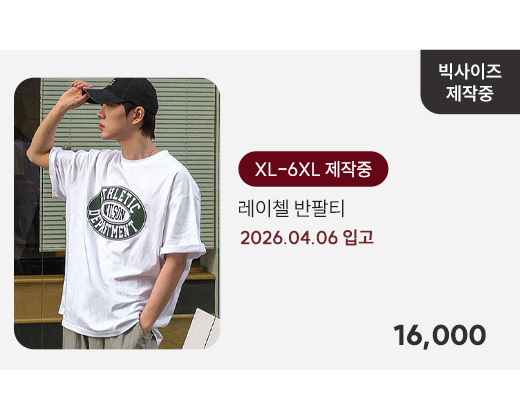The height and width of the screenshot is (420, 520).
Task: Select the XL-6XL 제작중 maroon pill label
Action: [313, 169]
